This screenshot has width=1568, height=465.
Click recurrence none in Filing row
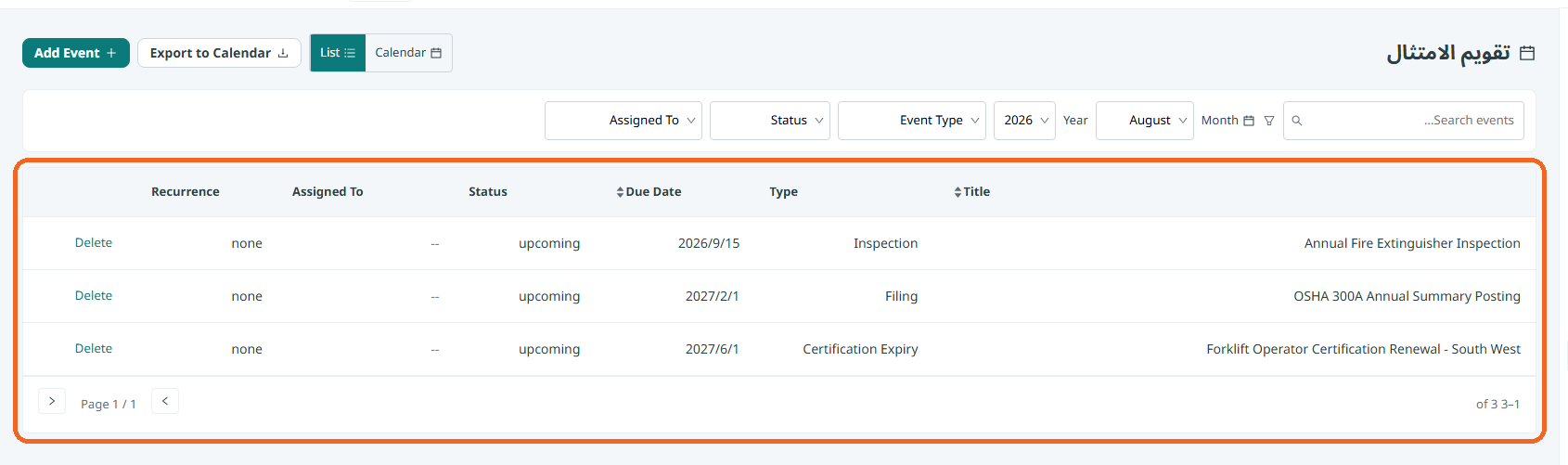247,296
